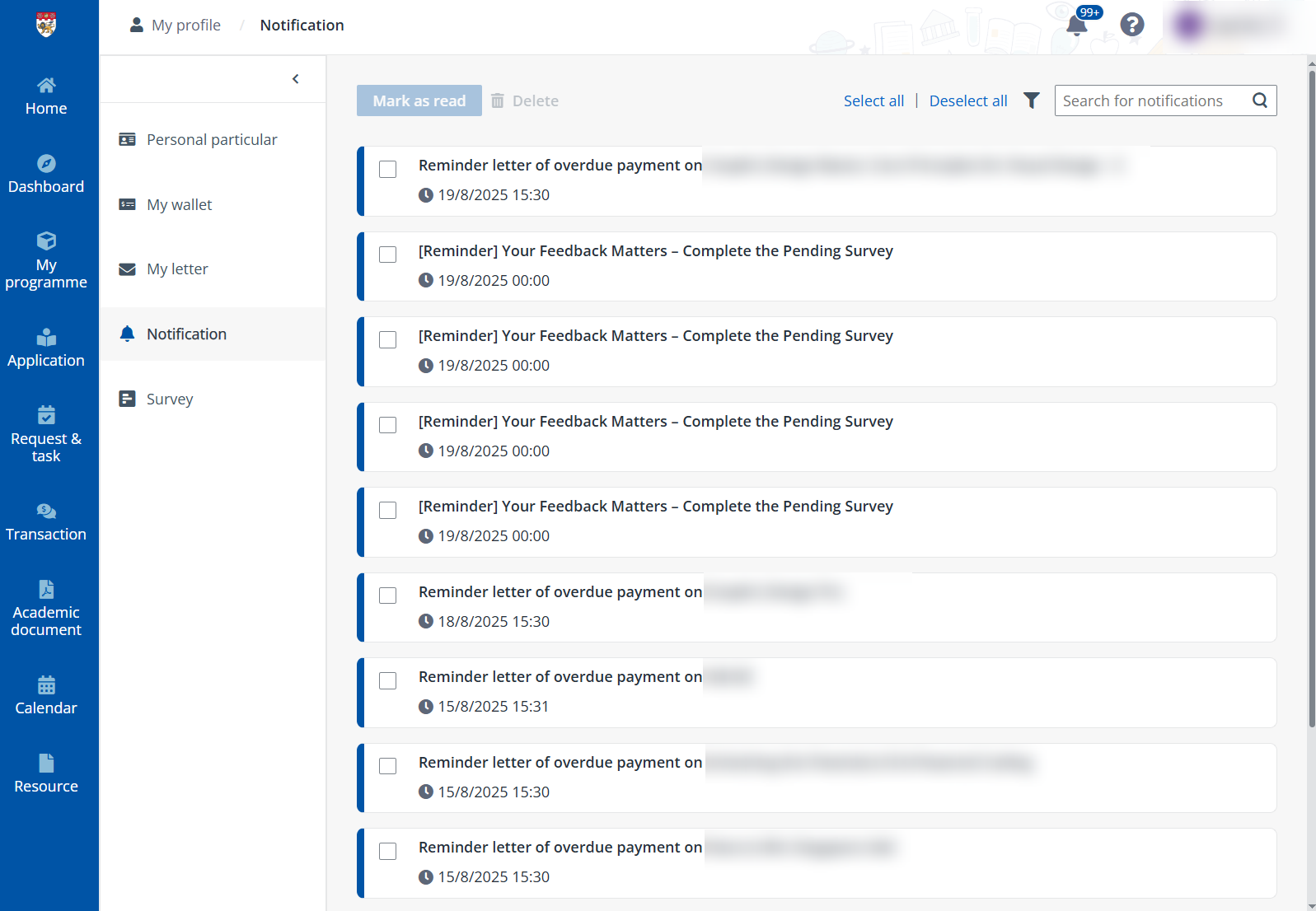Open Transaction from the sidebar
The height and width of the screenshot is (911, 1316).
(46, 522)
